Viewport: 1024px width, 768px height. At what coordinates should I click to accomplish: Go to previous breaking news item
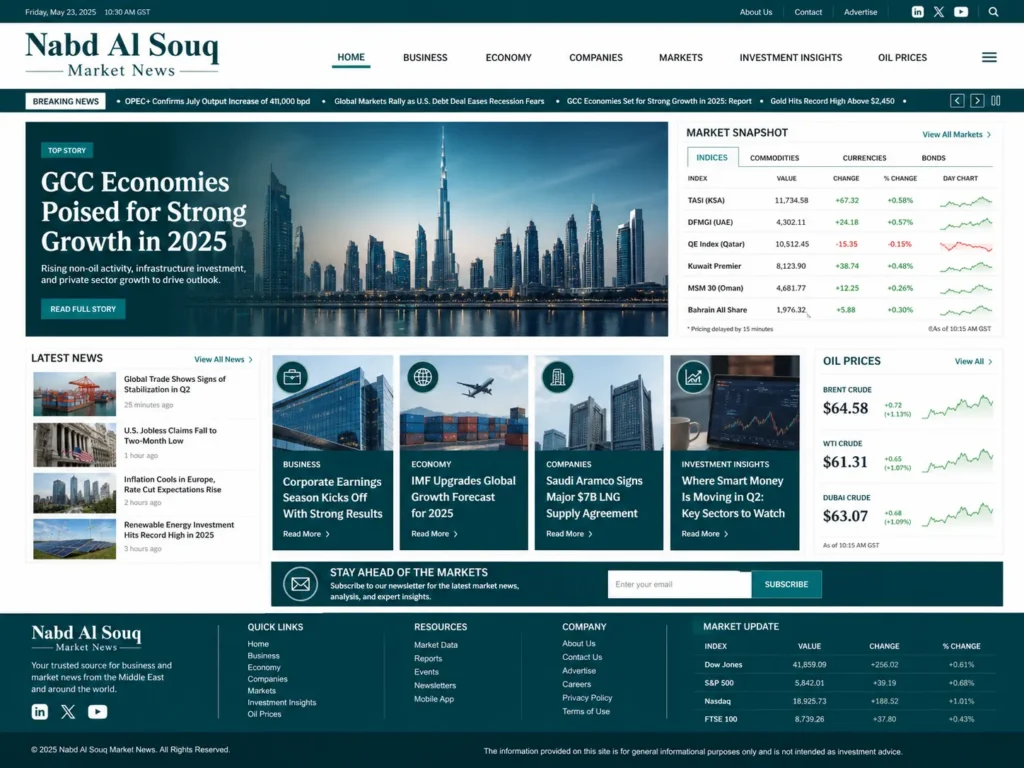[x=957, y=101]
